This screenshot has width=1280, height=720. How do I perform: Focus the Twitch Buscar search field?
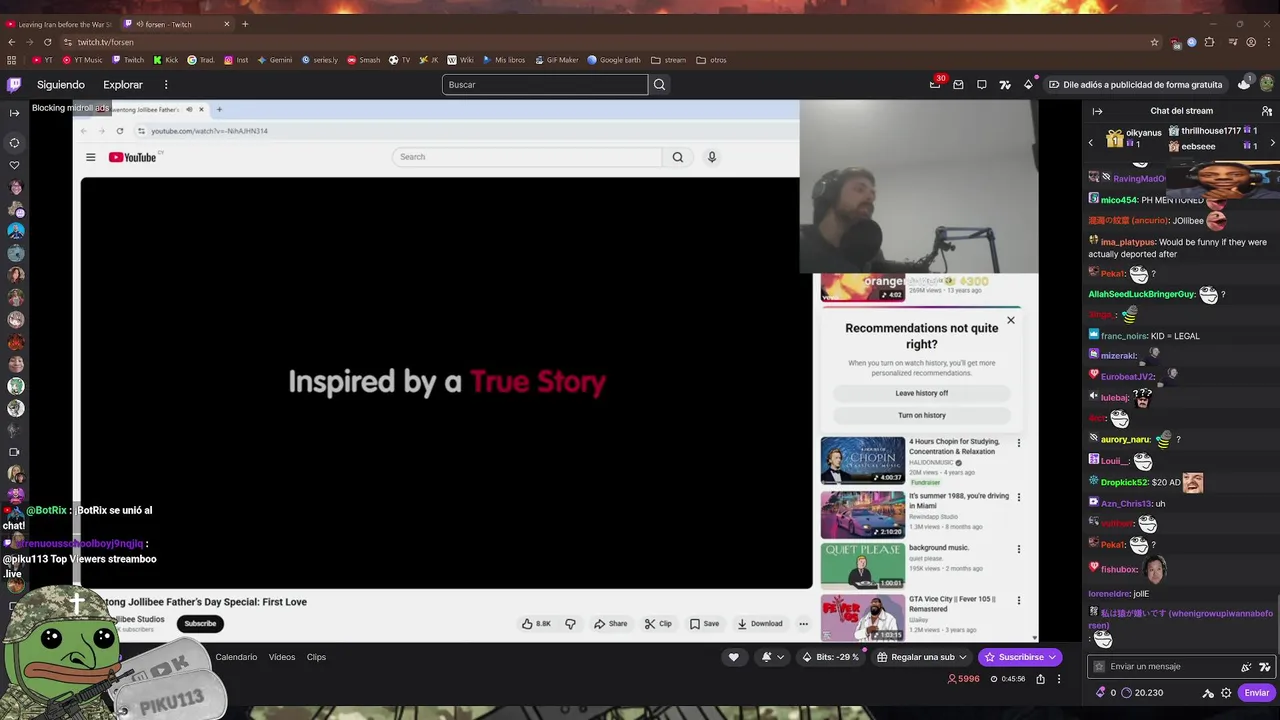click(x=545, y=85)
